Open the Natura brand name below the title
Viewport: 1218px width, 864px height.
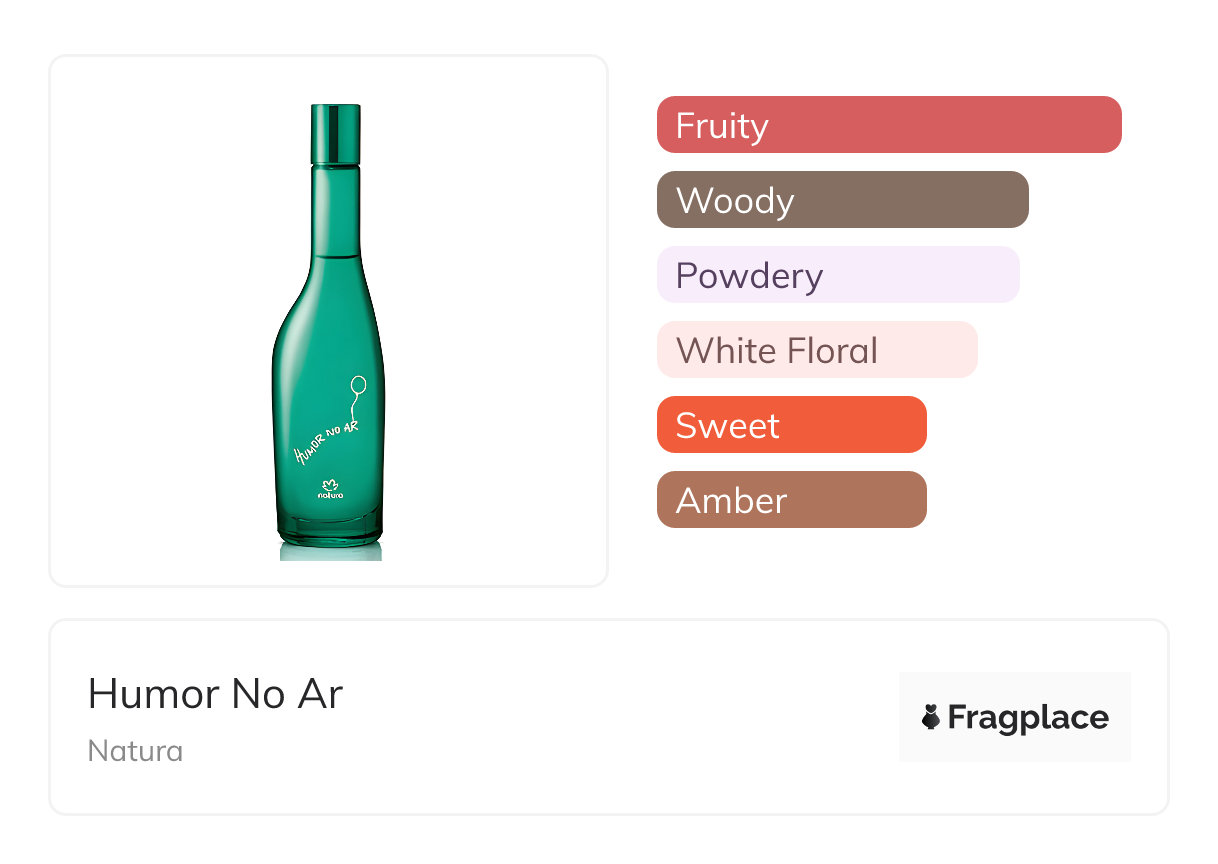tap(135, 751)
